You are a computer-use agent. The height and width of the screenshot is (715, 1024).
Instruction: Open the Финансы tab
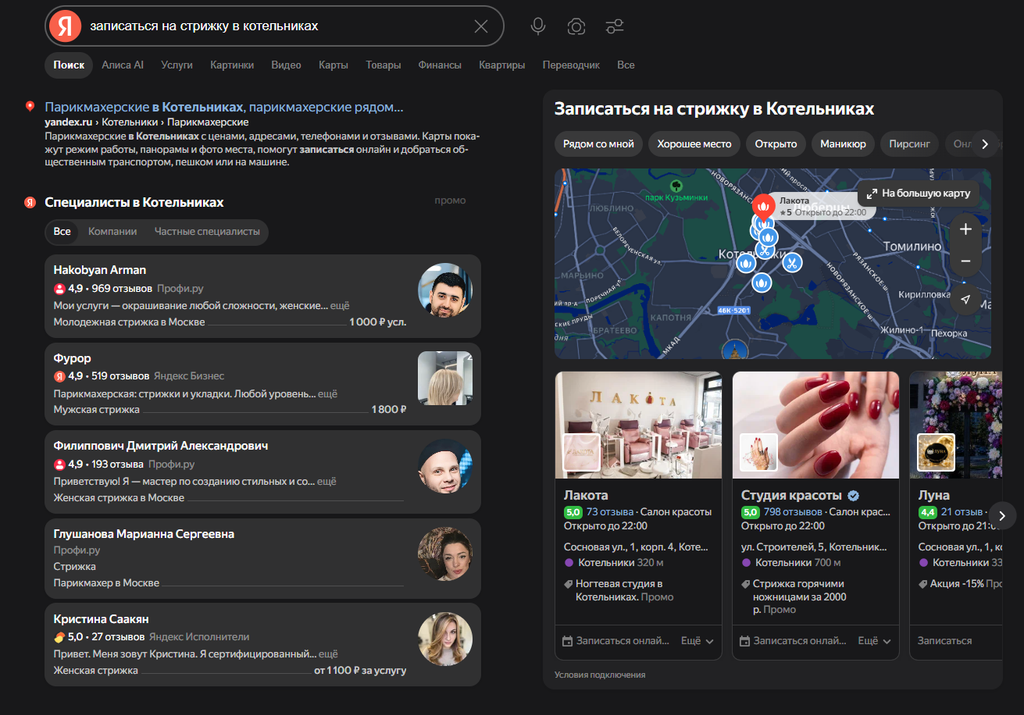(440, 65)
